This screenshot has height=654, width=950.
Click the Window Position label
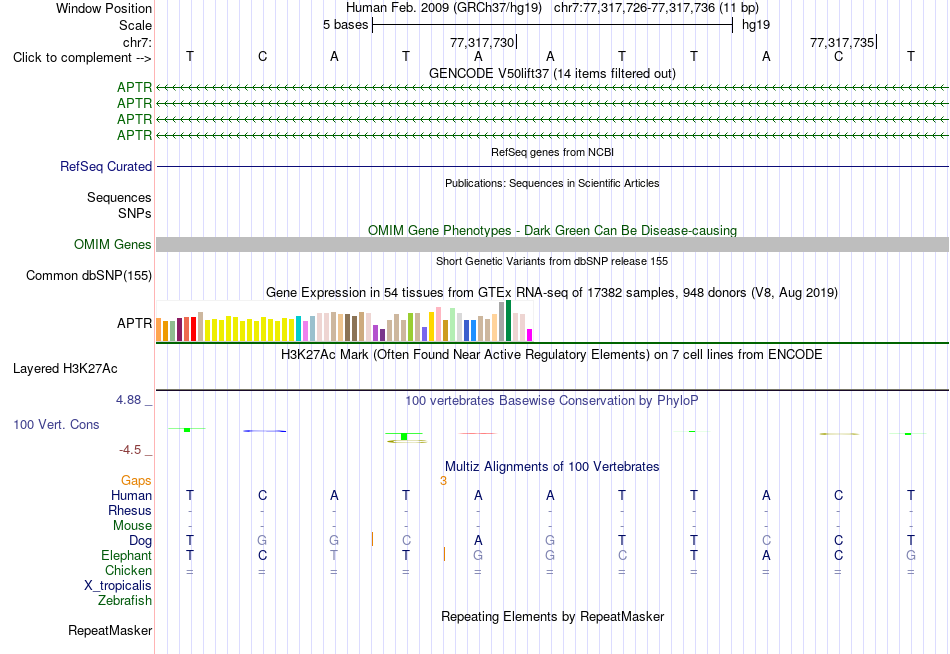click(x=104, y=8)
